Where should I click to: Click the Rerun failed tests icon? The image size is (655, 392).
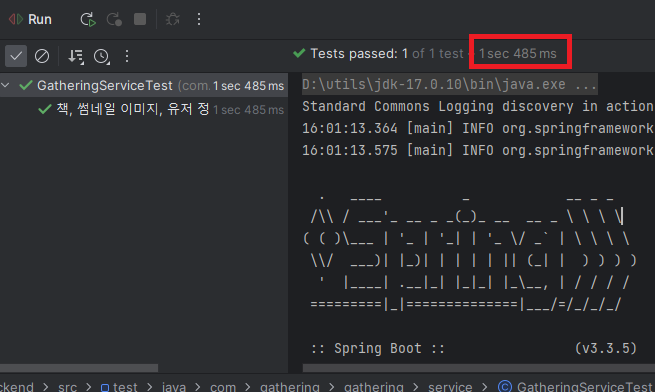[x=114, y=19]
